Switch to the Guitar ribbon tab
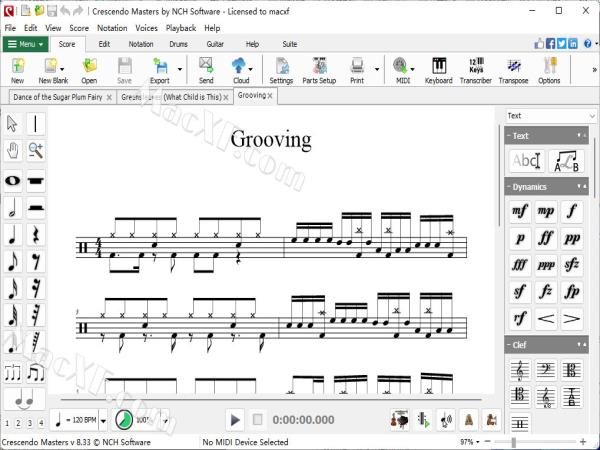This screenshot has width=600, height=450. coord(215,44)
